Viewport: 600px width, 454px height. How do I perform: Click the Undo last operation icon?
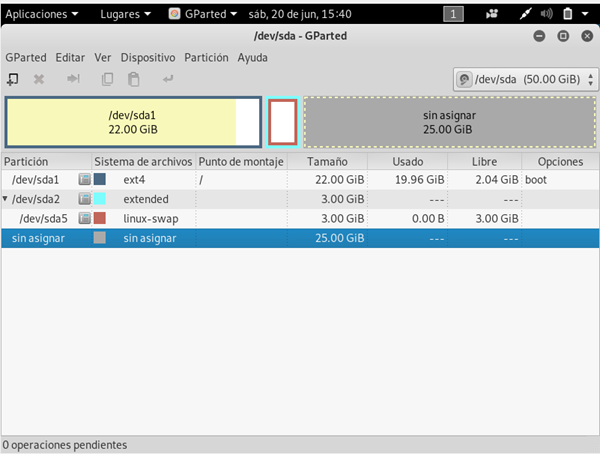(168, 79)
